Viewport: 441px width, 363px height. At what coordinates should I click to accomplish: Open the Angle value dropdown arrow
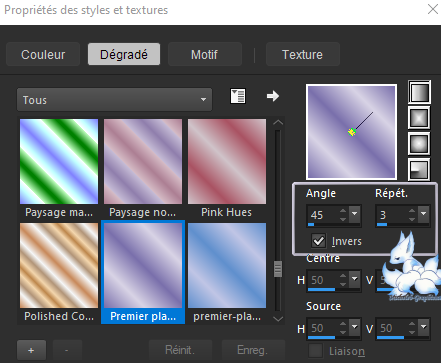355,214
